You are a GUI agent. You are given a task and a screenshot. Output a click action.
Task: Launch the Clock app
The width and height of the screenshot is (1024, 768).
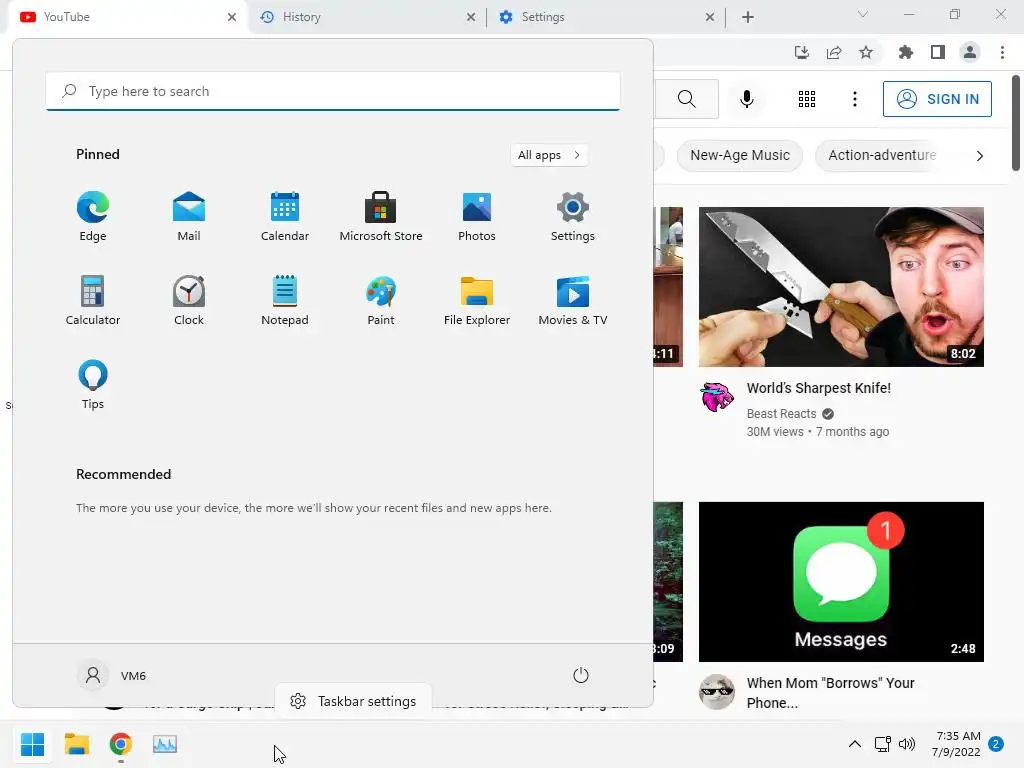click(189, 300)
